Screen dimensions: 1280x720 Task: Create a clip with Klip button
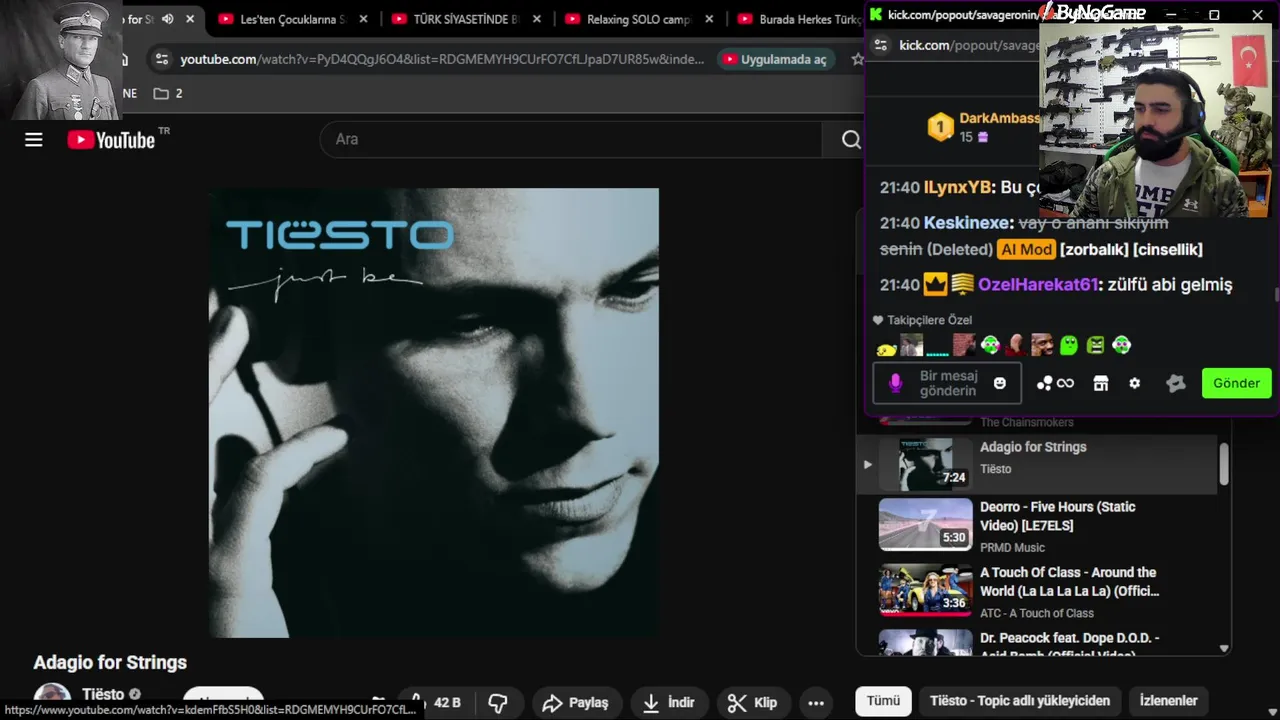[752, 703]
